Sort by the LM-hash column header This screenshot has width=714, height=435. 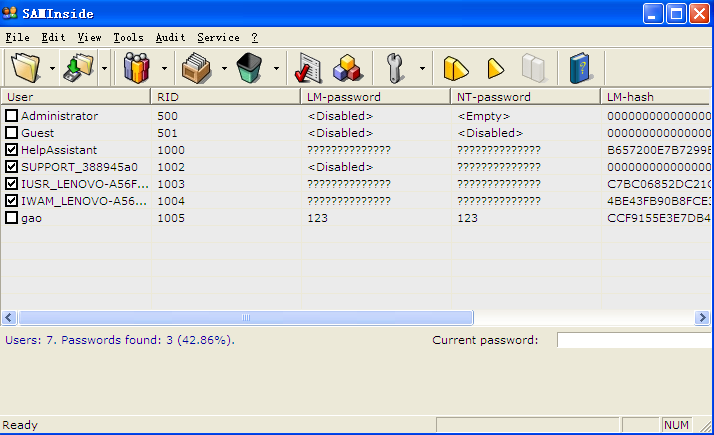[656, 97]
